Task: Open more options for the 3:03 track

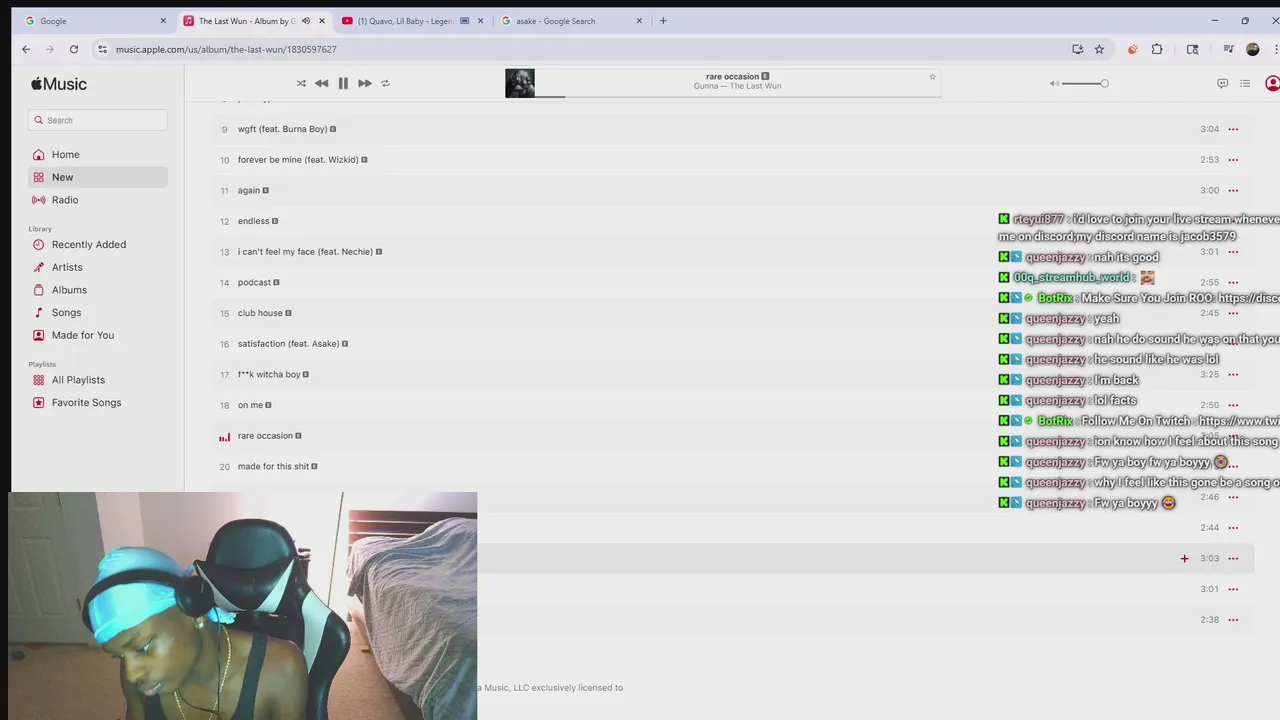Action: pos(1233,558)
